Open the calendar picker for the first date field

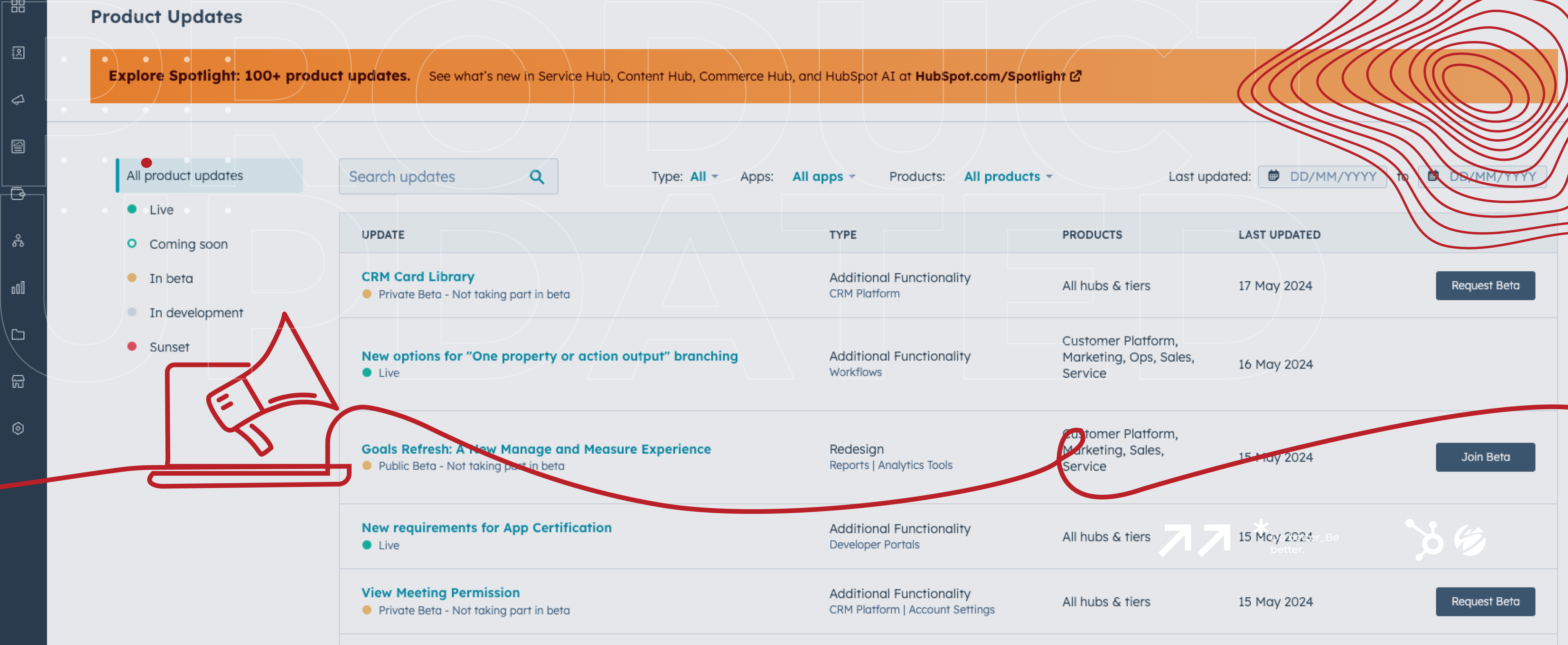1273,176
